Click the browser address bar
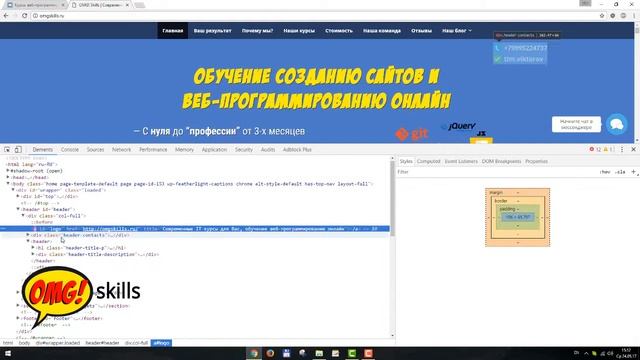 click(314, 16)
